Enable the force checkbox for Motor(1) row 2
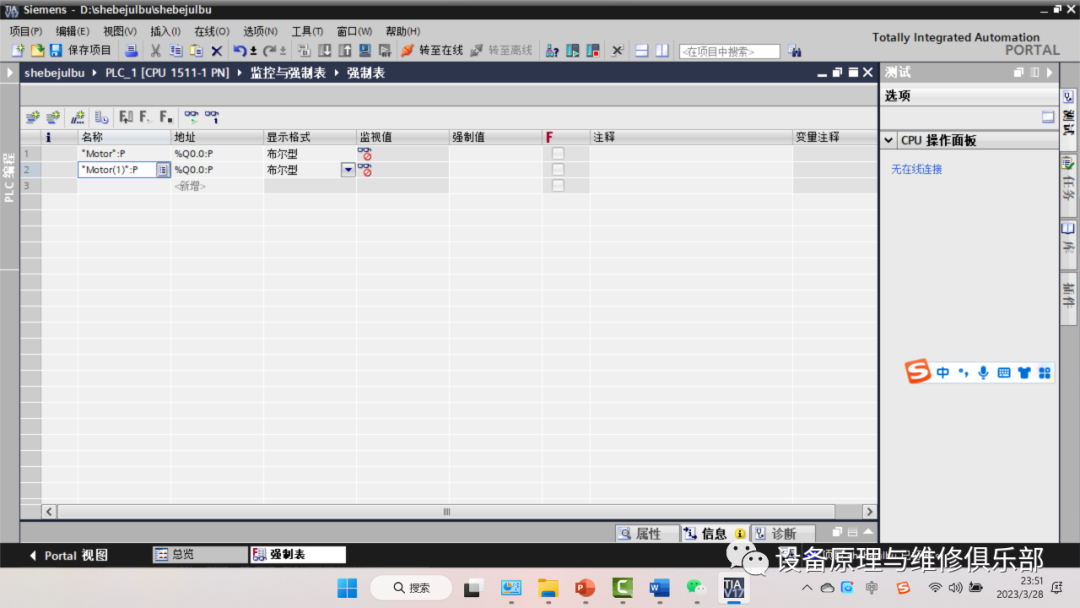 tap(559, 169)
